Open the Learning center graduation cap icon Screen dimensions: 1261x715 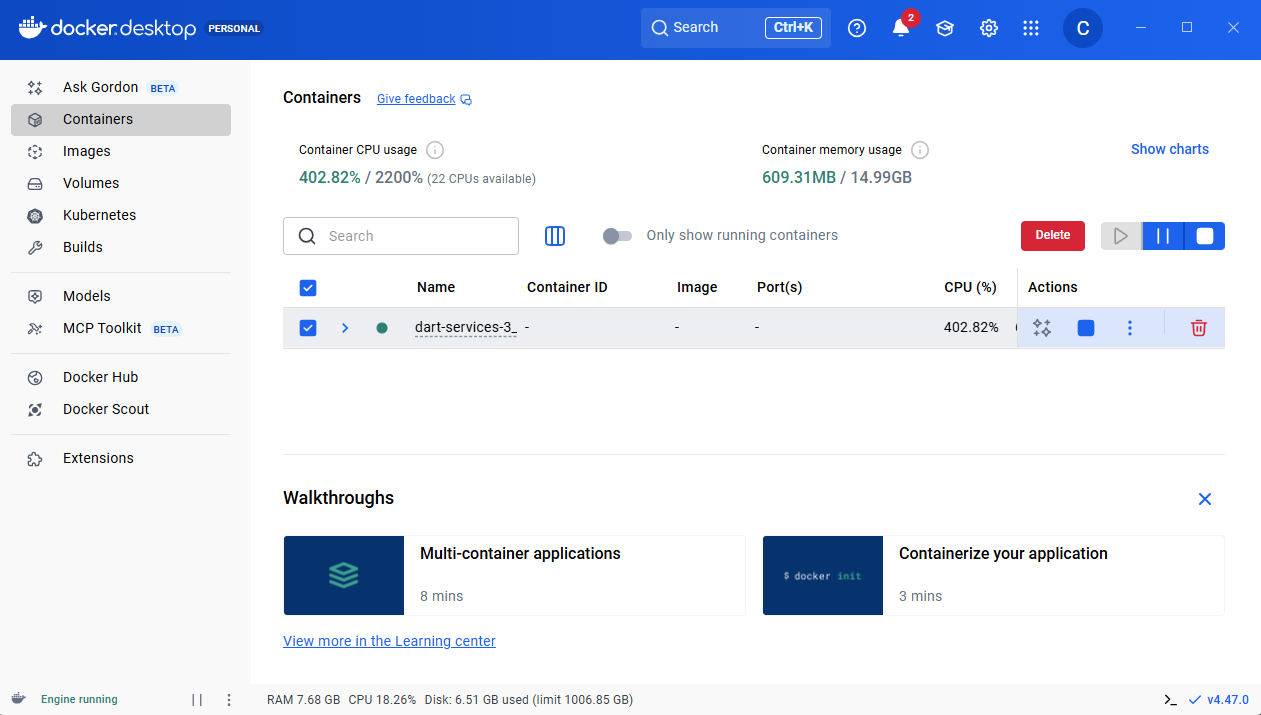[945, 28]
